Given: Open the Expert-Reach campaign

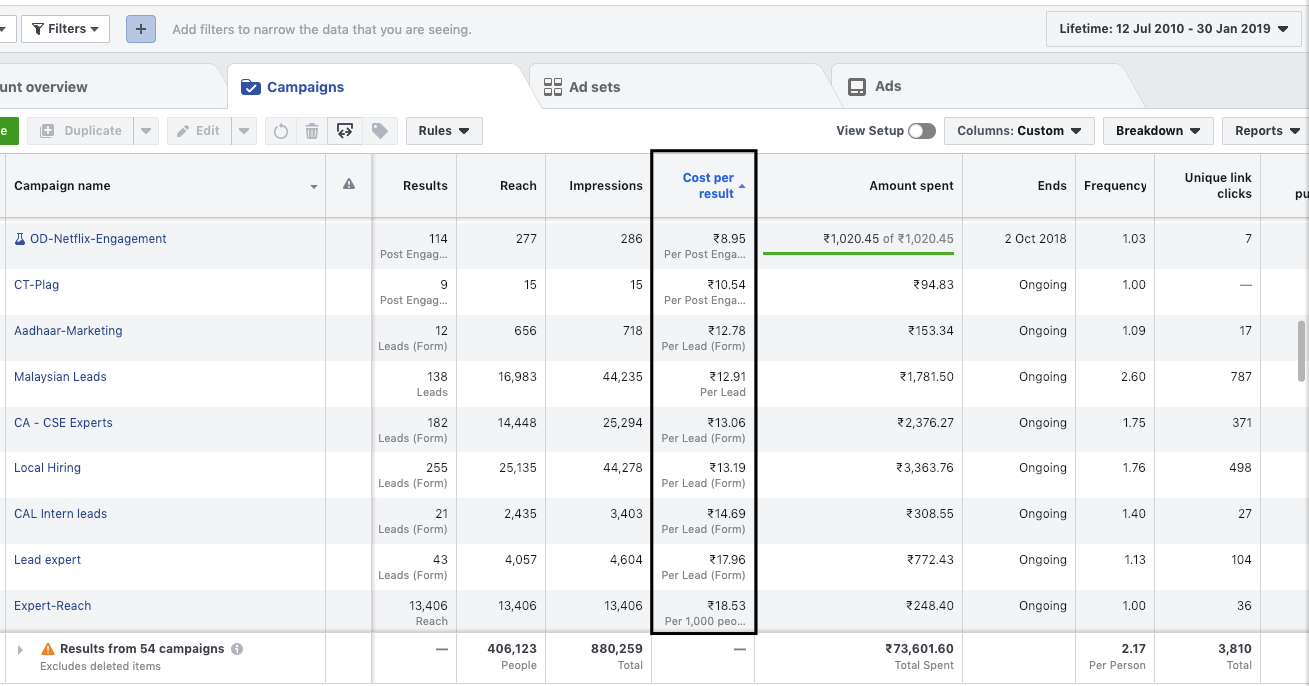Looking at the screenshot, I should 53,606.
